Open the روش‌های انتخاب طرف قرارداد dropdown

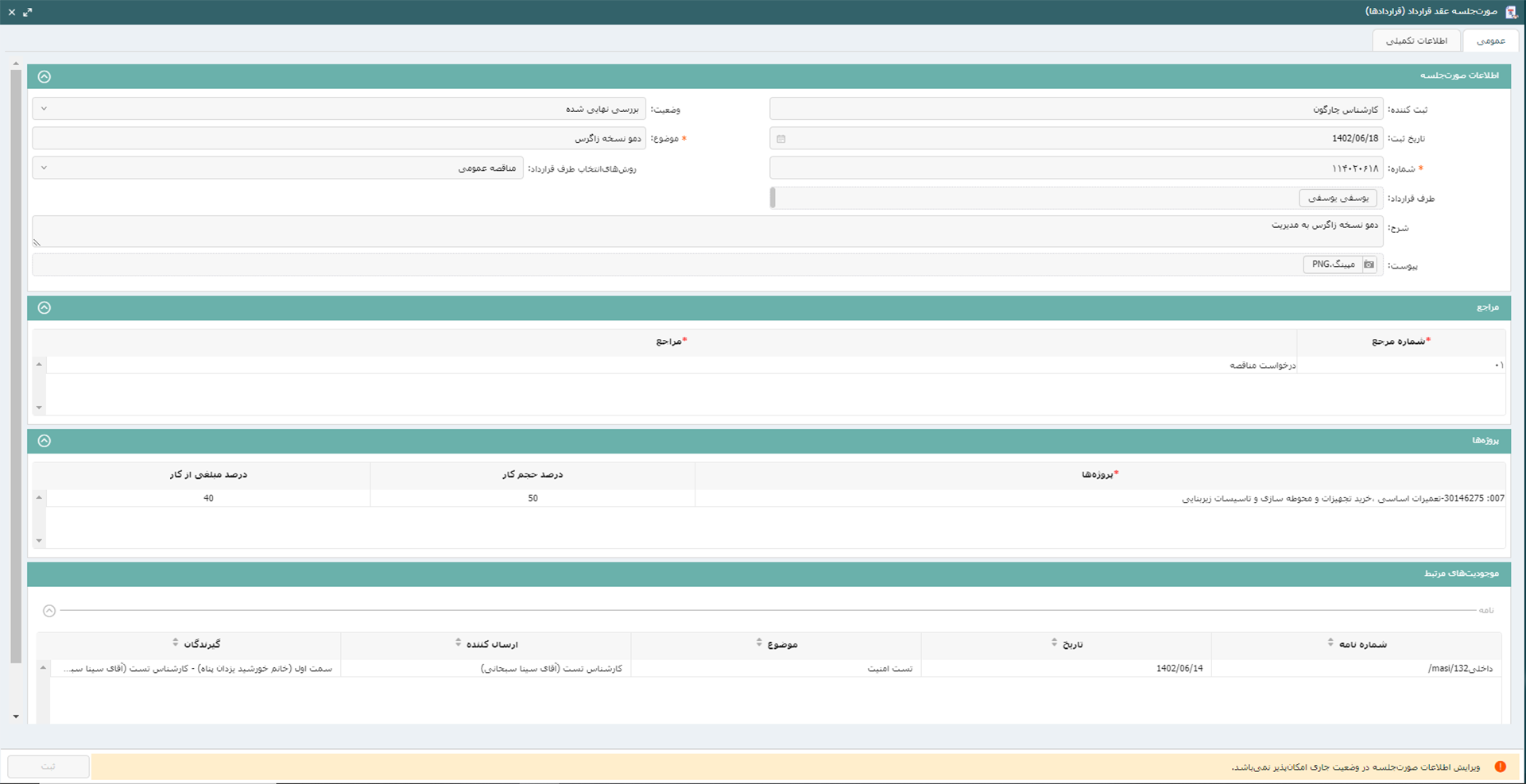point(44,168)
